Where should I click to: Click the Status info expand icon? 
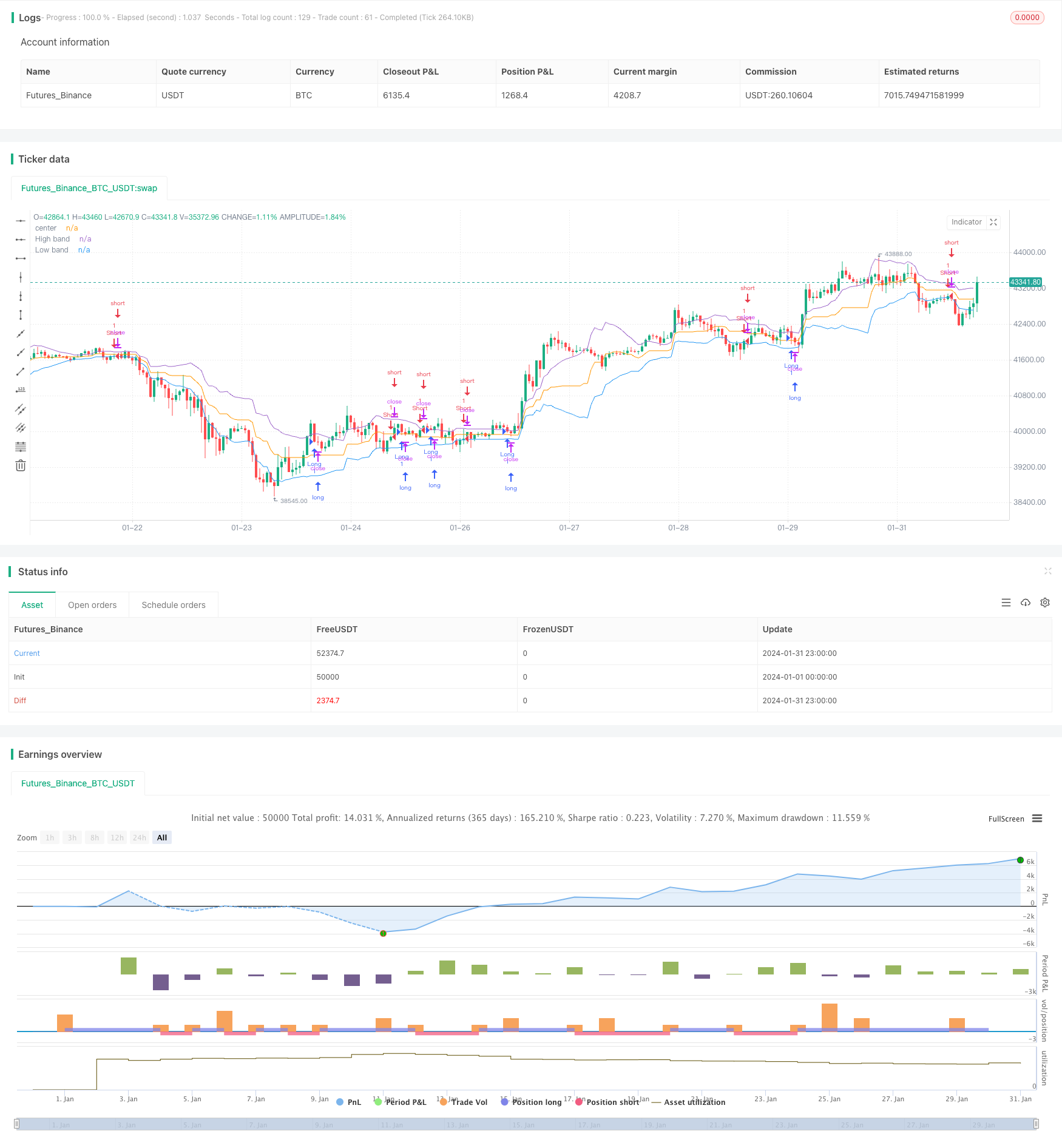1047,571
